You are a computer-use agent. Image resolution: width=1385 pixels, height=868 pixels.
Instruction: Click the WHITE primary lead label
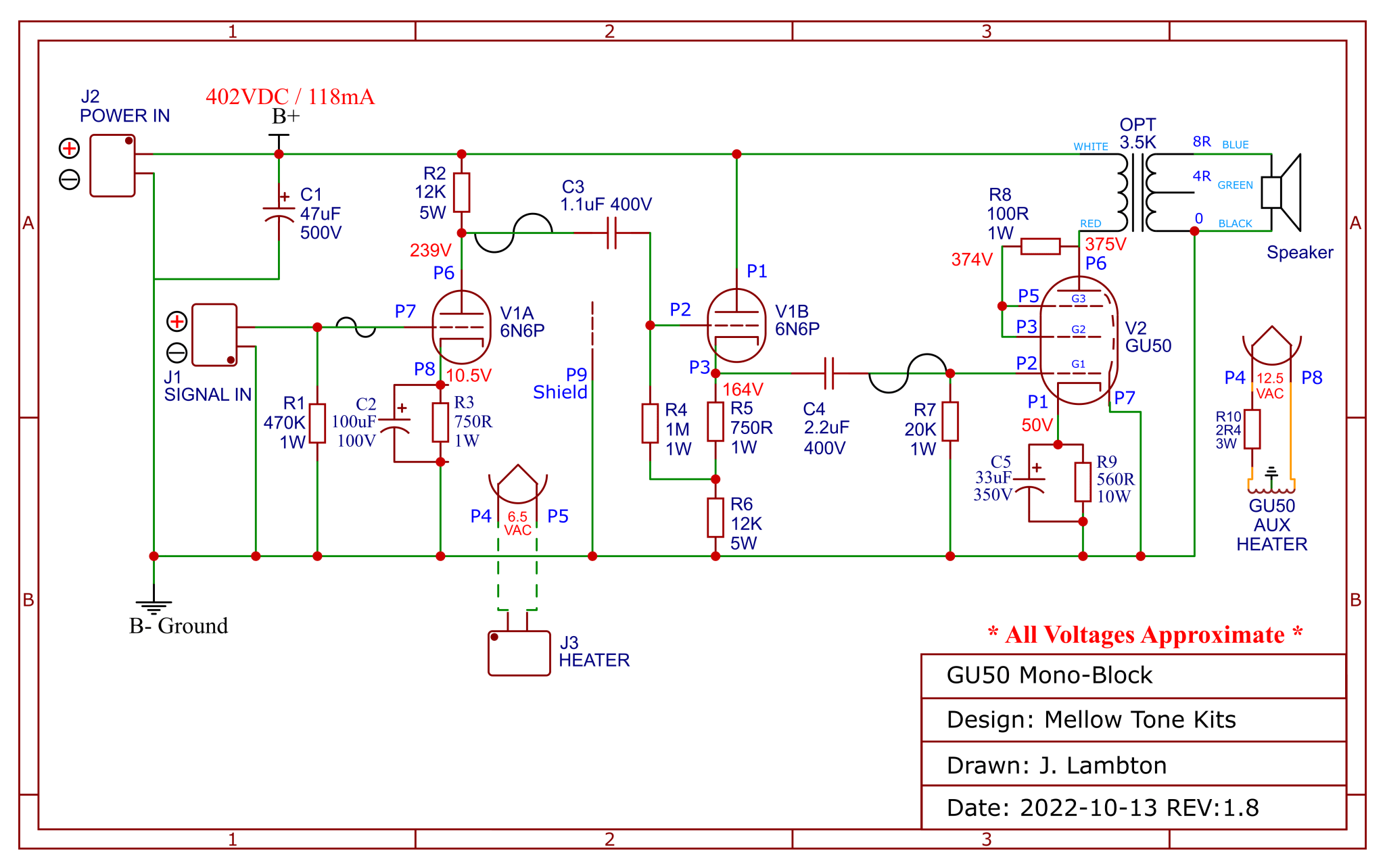tap(1091, 147)
